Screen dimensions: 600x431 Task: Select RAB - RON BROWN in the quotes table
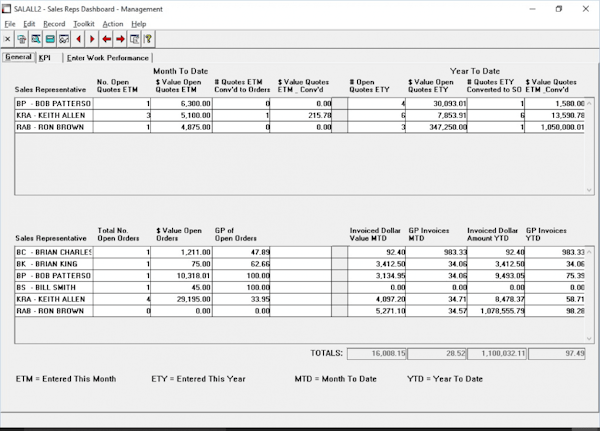[54, 127]
